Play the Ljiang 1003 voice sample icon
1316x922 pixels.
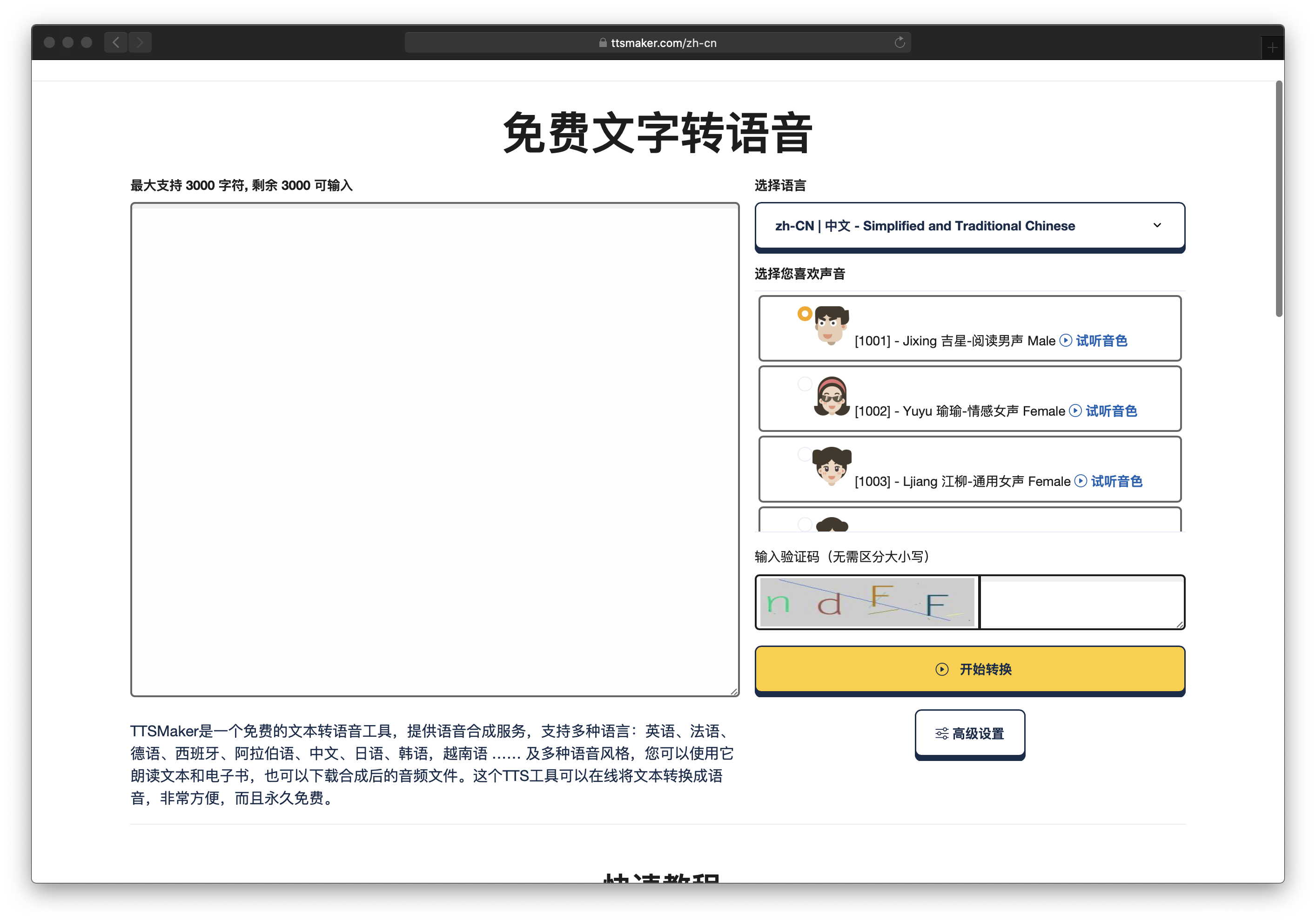[1081, 481]
